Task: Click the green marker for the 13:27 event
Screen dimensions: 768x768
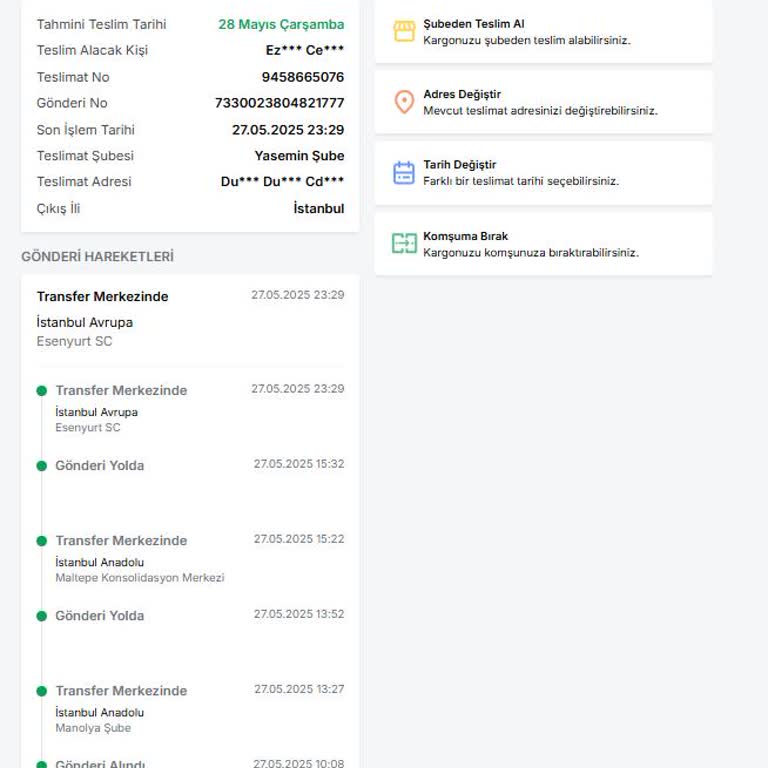Action: (x=42, y=691)
